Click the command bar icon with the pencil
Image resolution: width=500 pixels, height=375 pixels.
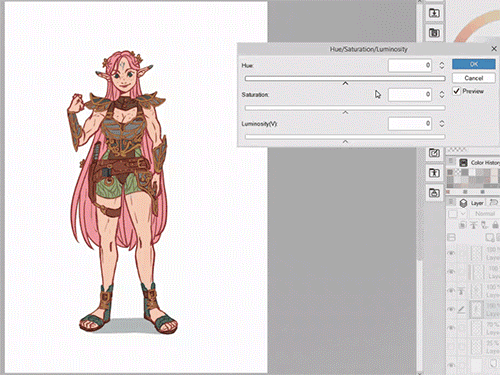(x=434, y=153)
